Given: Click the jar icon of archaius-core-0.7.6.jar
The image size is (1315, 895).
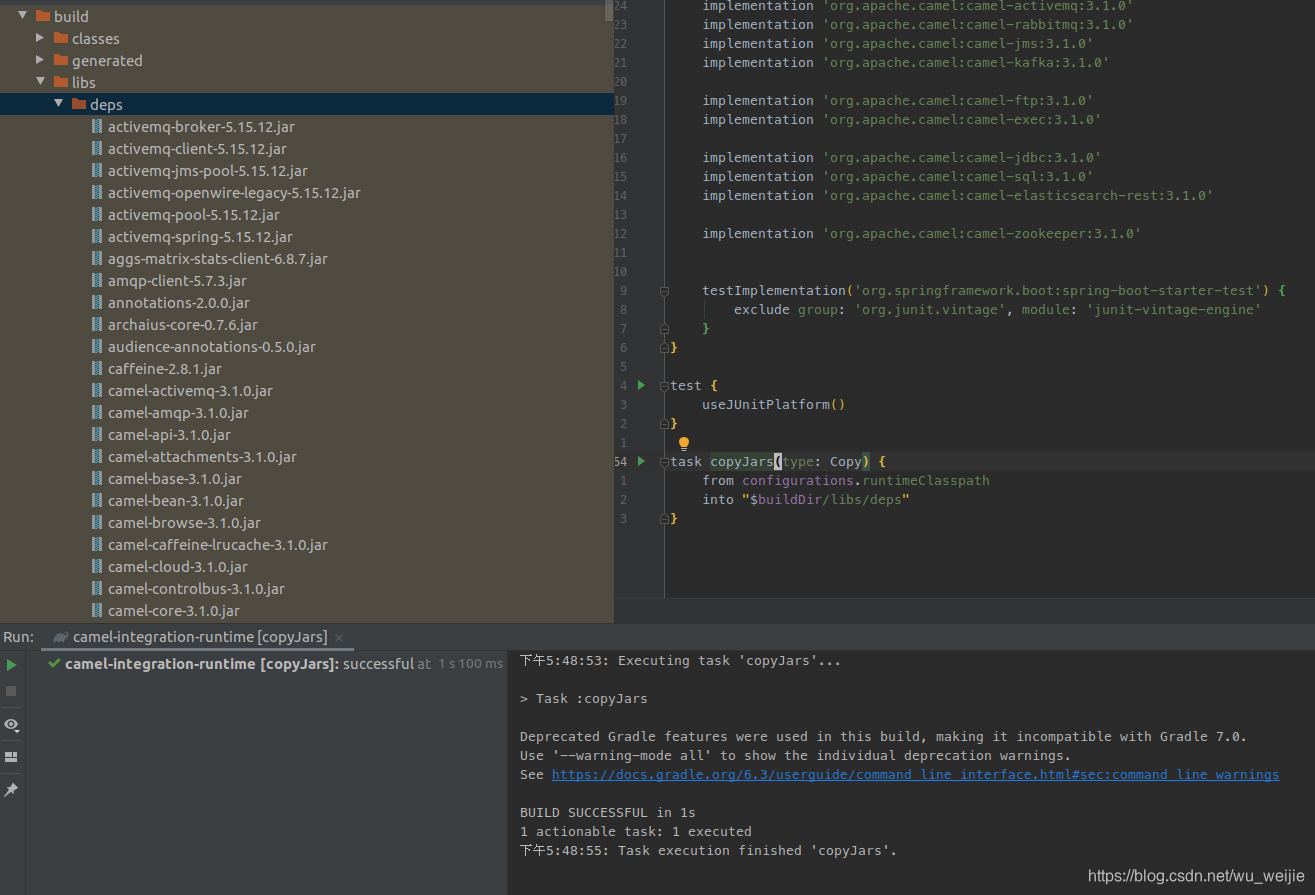Looking at the screenshot, I should coord(97,324).
